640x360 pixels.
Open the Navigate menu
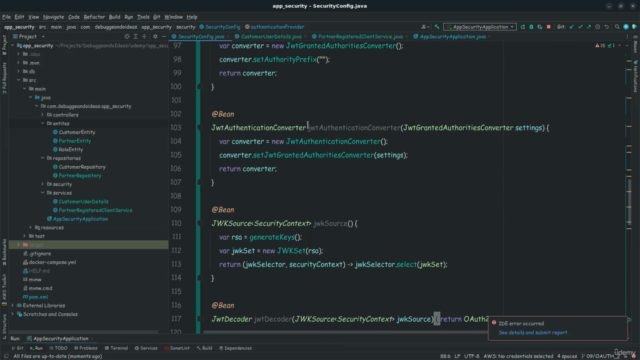[x=53, y=17]
